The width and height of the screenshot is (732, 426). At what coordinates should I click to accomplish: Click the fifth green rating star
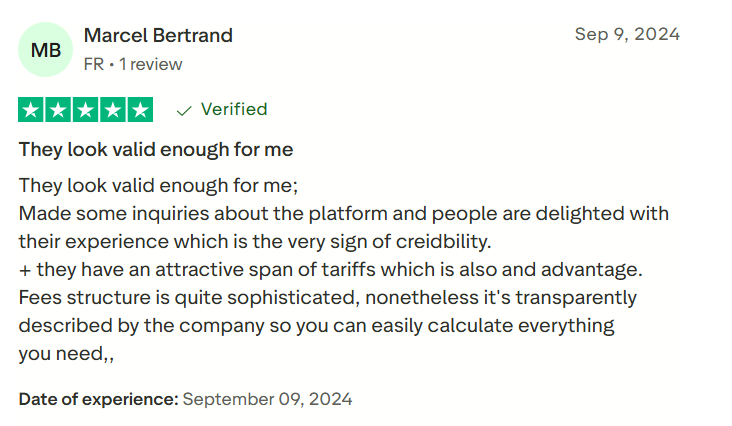click(140, 109)
